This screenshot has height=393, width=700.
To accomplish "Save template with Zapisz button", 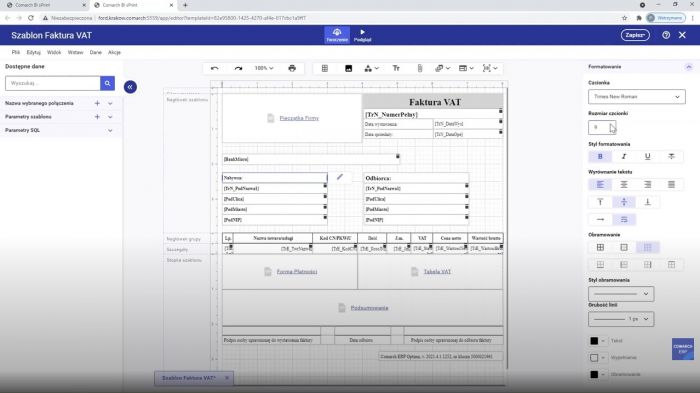I will tap(635, 35).
